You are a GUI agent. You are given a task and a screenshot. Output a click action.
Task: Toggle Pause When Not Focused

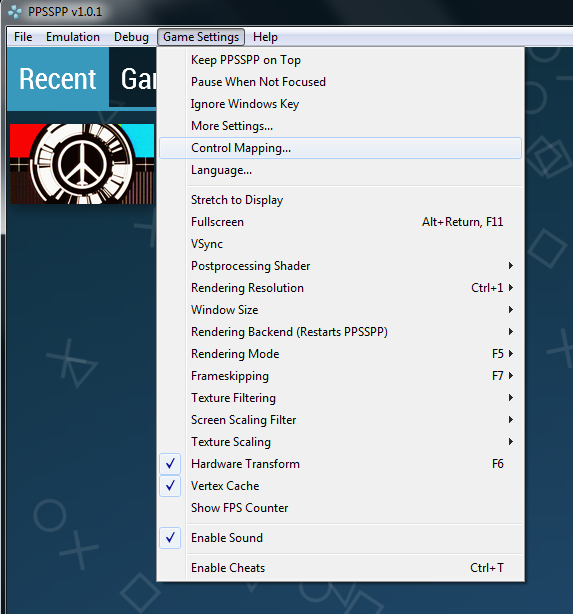tap(340, 82)
